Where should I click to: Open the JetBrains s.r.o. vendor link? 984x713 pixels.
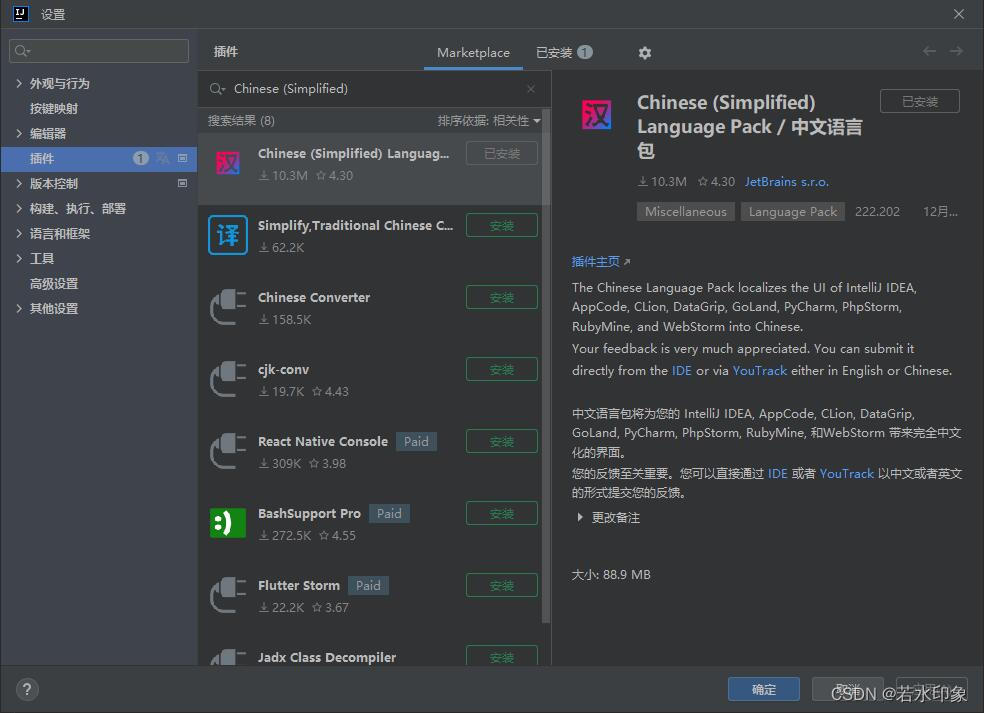coord(786,181)
